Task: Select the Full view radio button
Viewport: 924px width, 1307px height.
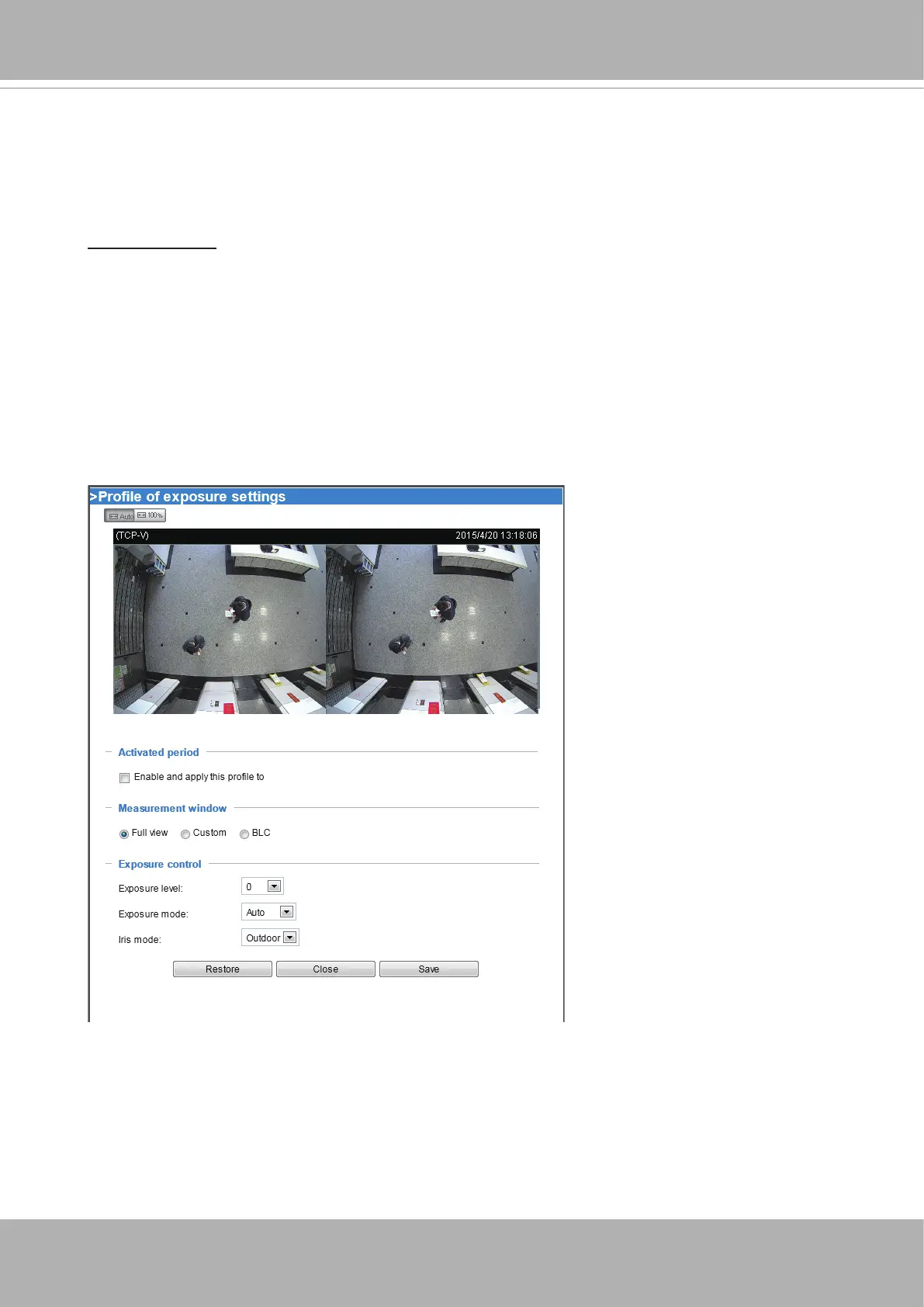Action: [x=123, y=834]
